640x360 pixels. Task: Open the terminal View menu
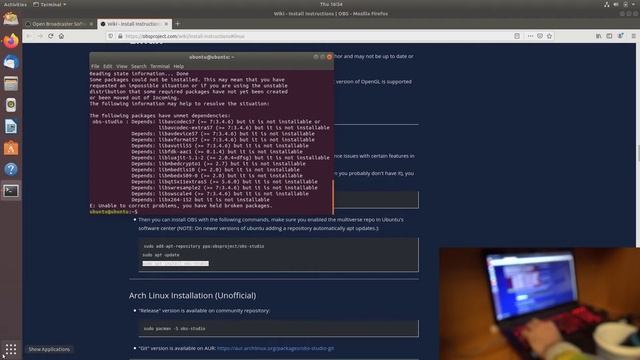122,66
